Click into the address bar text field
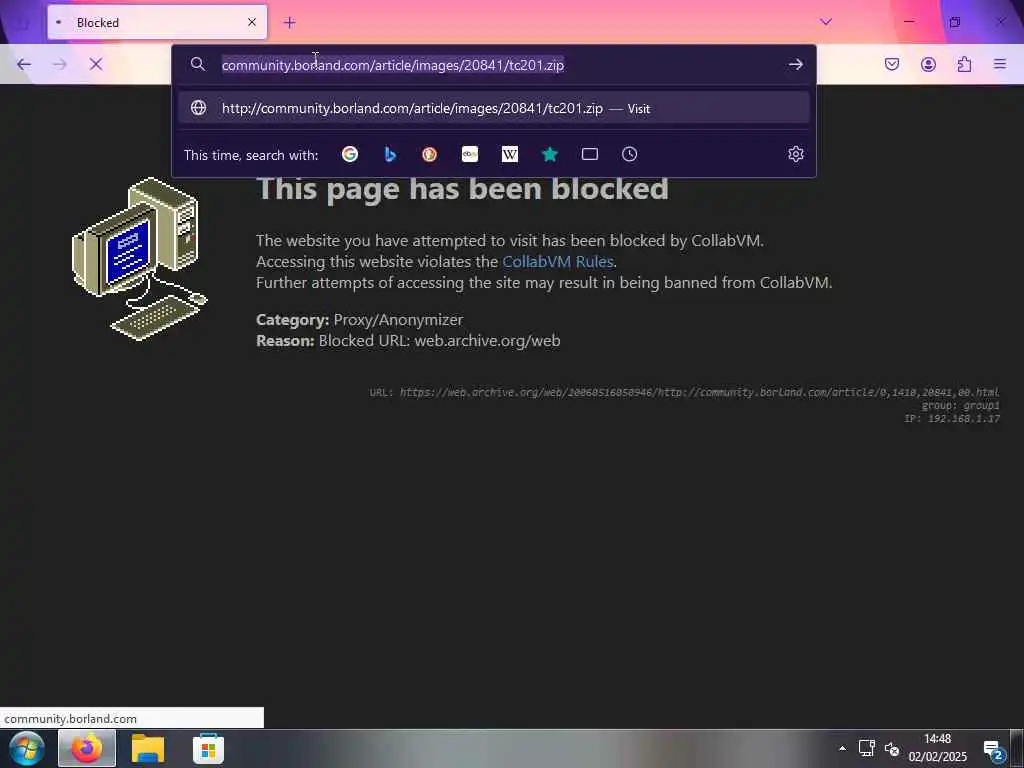The image size is (1024, 768). click(x=496, y=65)
